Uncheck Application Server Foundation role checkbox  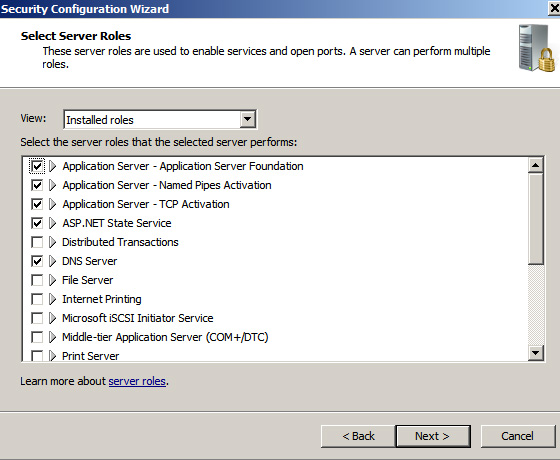pyautogui.click(x=37, y=166)
